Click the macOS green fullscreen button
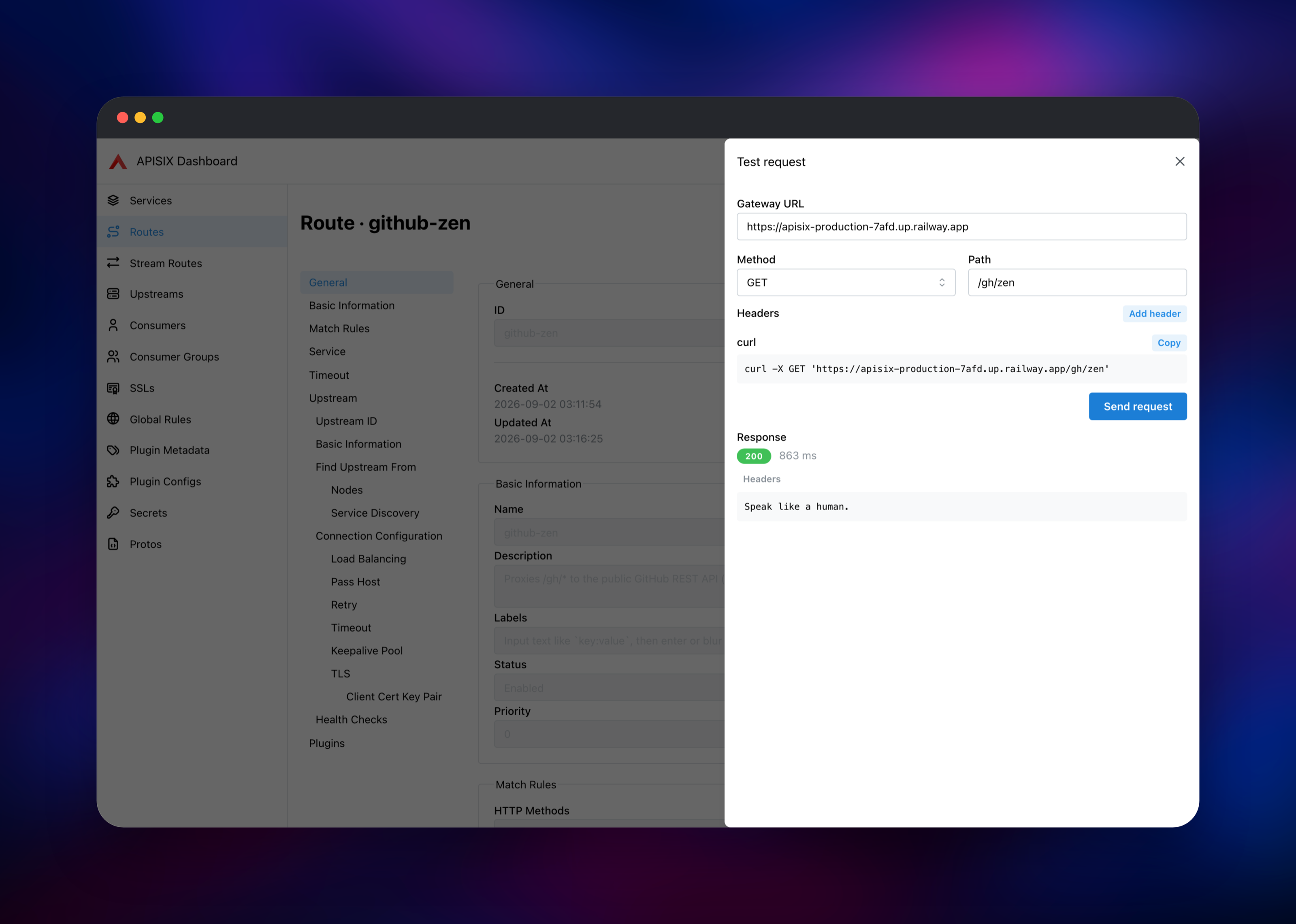1296x924 pixels. (x=158, y=117)
